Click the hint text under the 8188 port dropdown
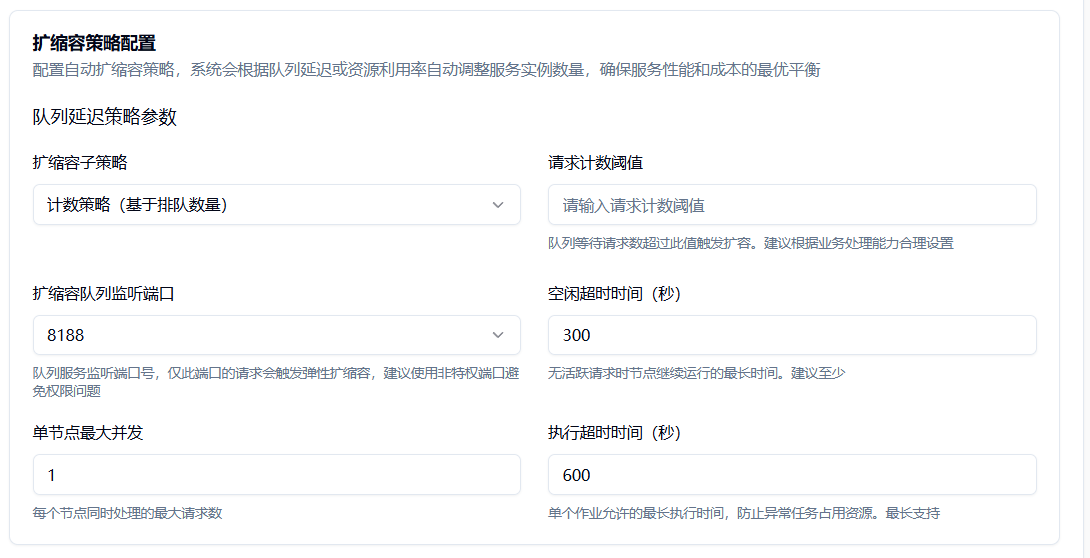The image size is (1090, 558). [x=276, y=382]
